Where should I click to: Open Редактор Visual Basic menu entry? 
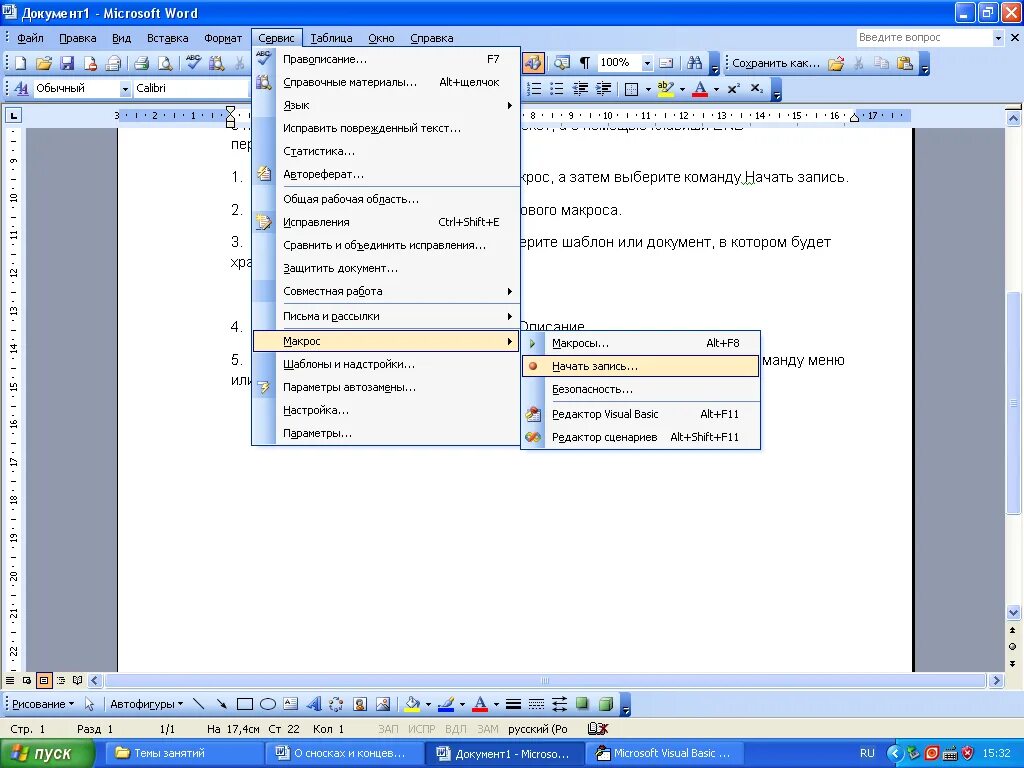click(x=641, y=414)
